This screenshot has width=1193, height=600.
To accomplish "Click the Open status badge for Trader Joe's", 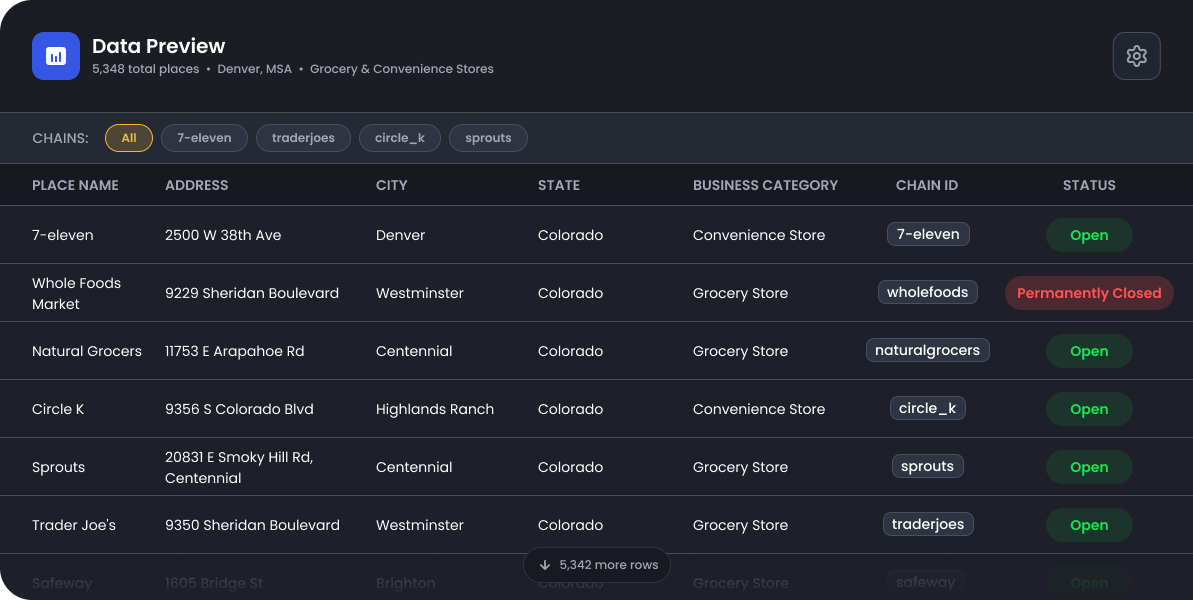I will 1089,525.
